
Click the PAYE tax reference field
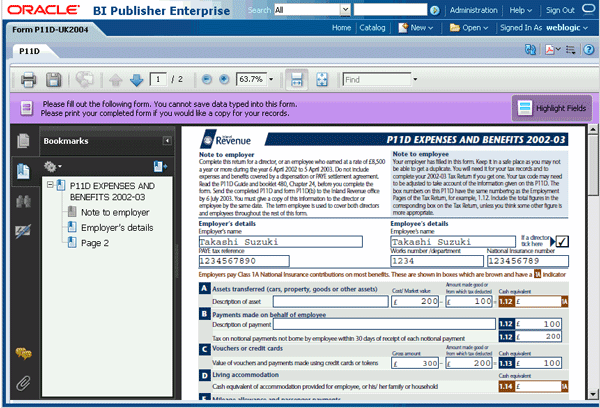pyautogui.click(x=244, y=261)
